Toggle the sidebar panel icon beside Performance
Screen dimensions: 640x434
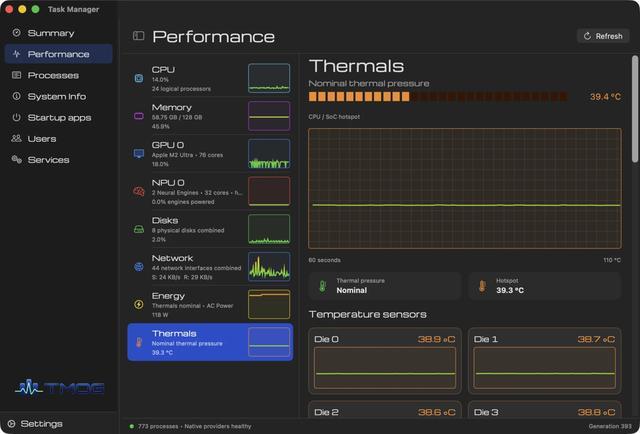click(x=138, y=36)
